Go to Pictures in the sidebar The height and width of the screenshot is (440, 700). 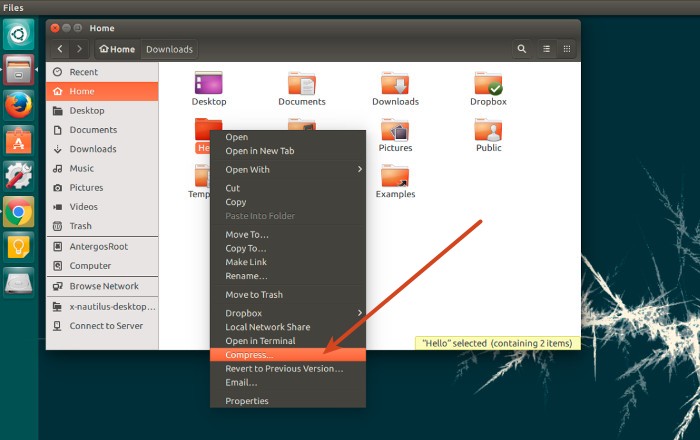[x=102, y=187]
